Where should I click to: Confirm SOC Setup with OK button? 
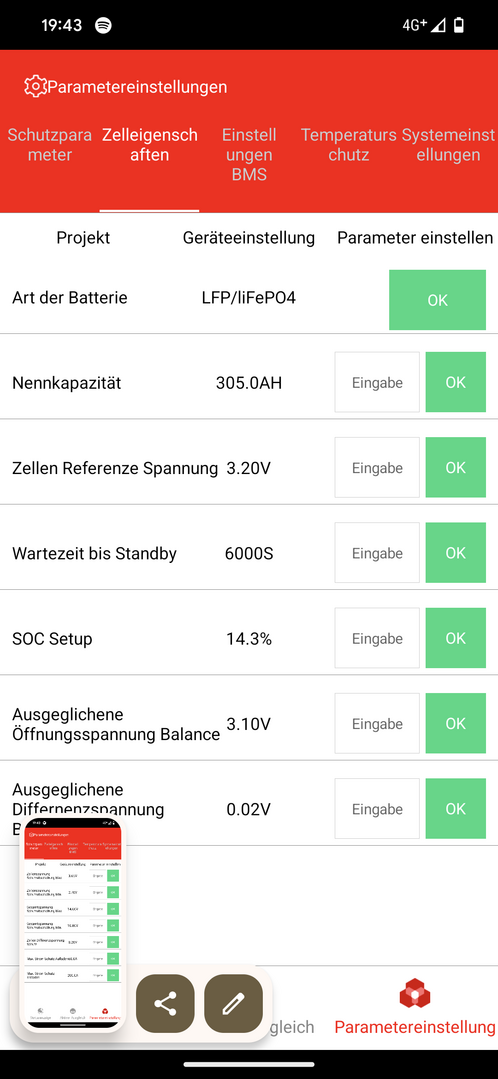click(455, 639)
